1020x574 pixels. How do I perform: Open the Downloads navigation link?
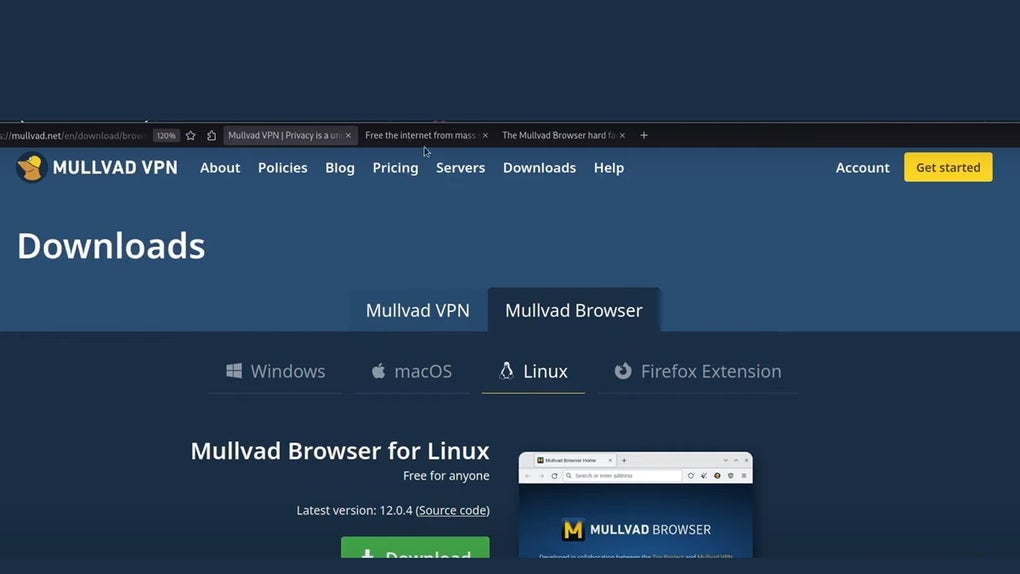[539, 168]
